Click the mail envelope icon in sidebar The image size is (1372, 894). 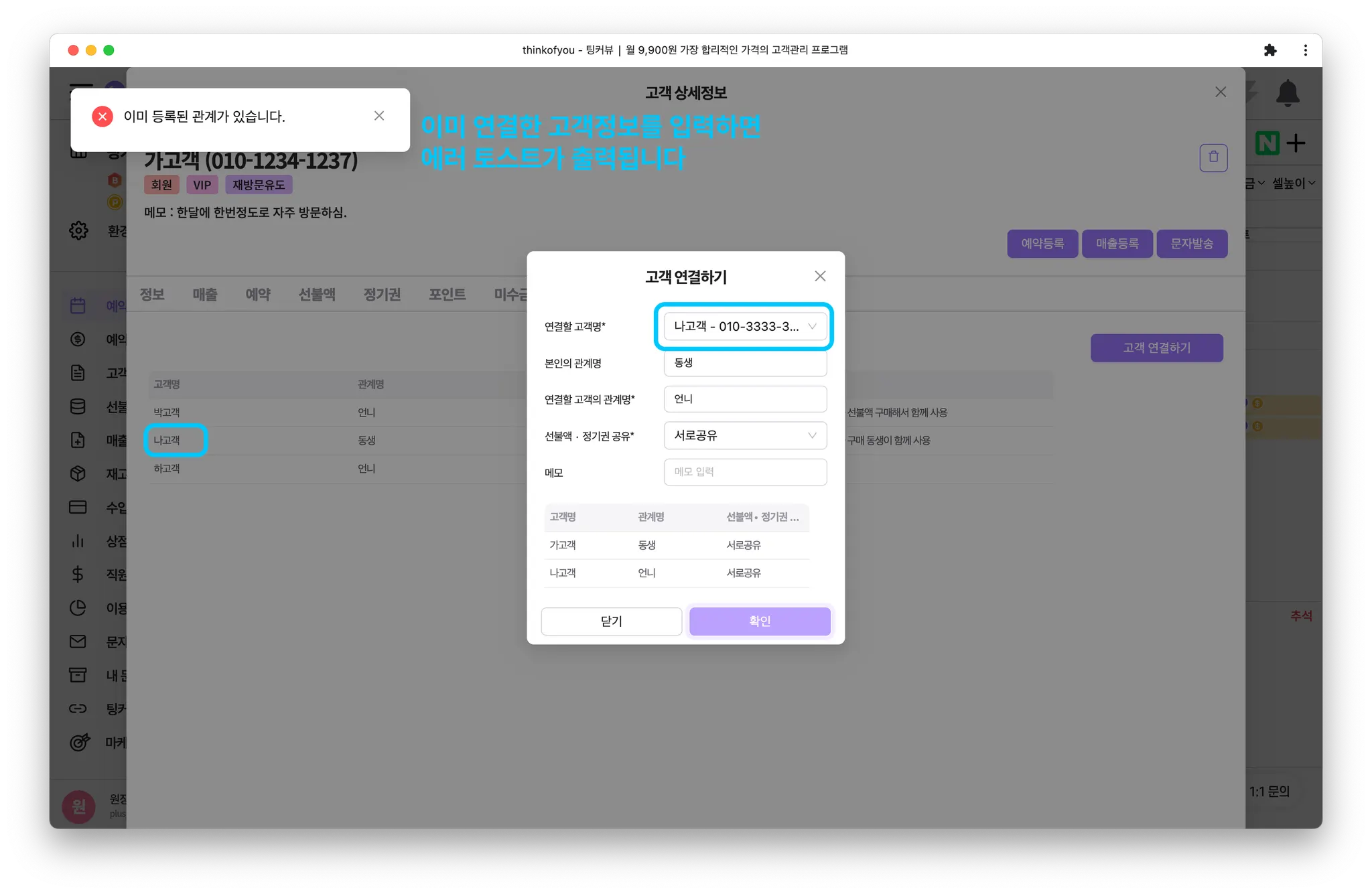tap(78, 642)
